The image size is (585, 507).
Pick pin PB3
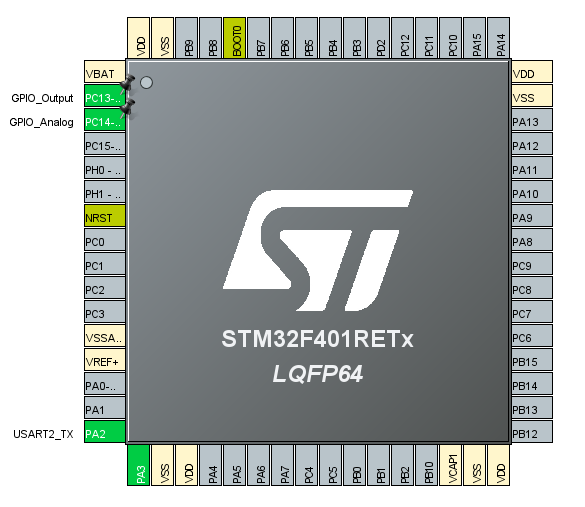tap(354, 38)
